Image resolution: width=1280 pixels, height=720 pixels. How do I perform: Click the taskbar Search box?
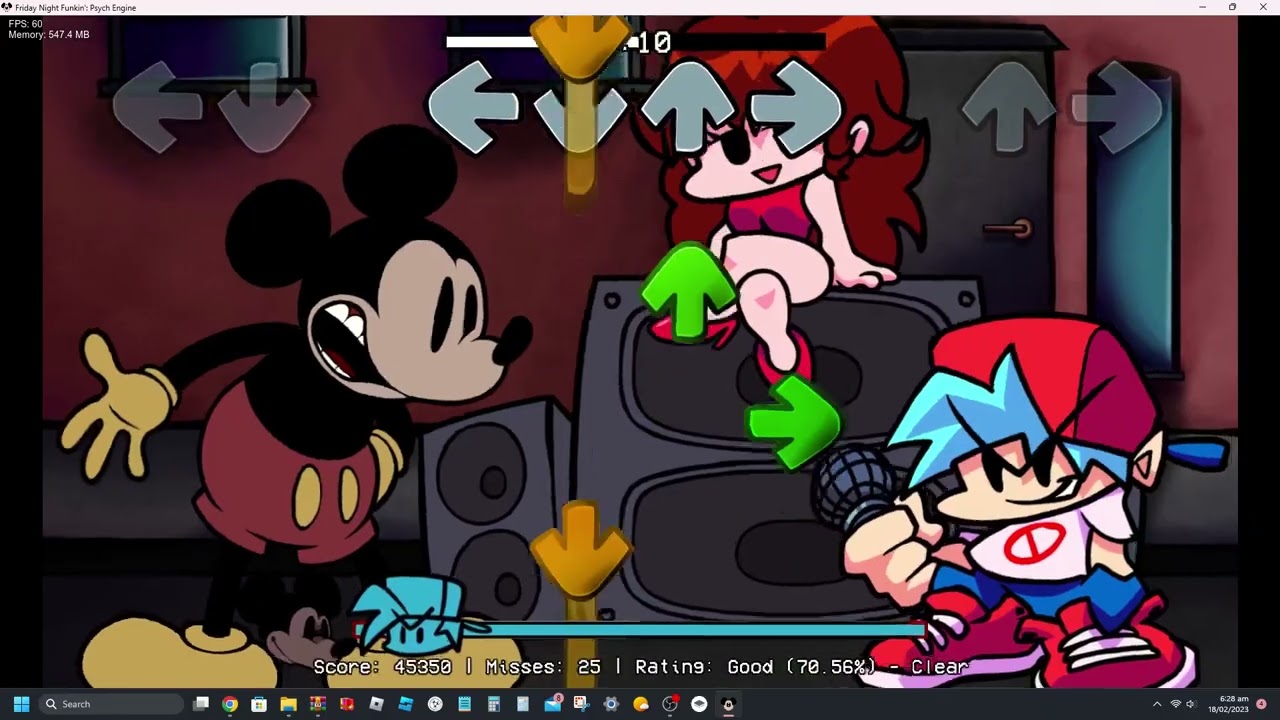point(111,704)
